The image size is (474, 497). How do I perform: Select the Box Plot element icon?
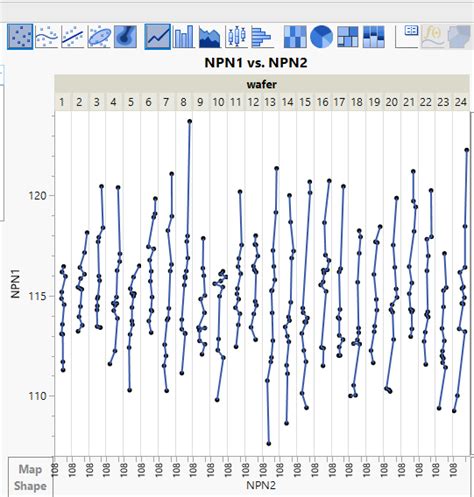(236, 36)
